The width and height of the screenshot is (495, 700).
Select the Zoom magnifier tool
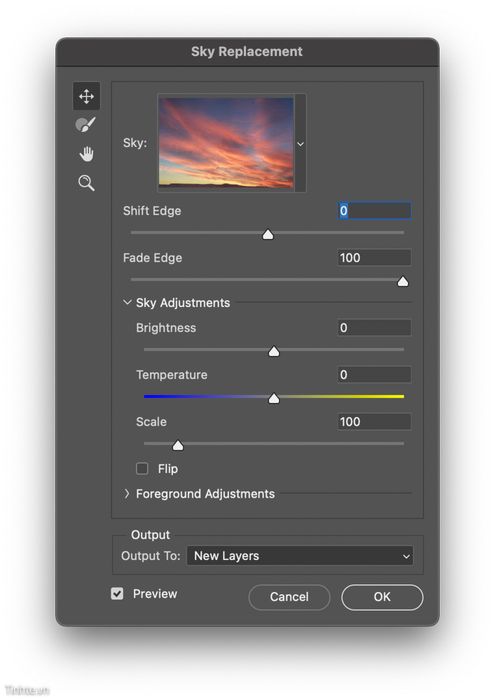[86, 183]
